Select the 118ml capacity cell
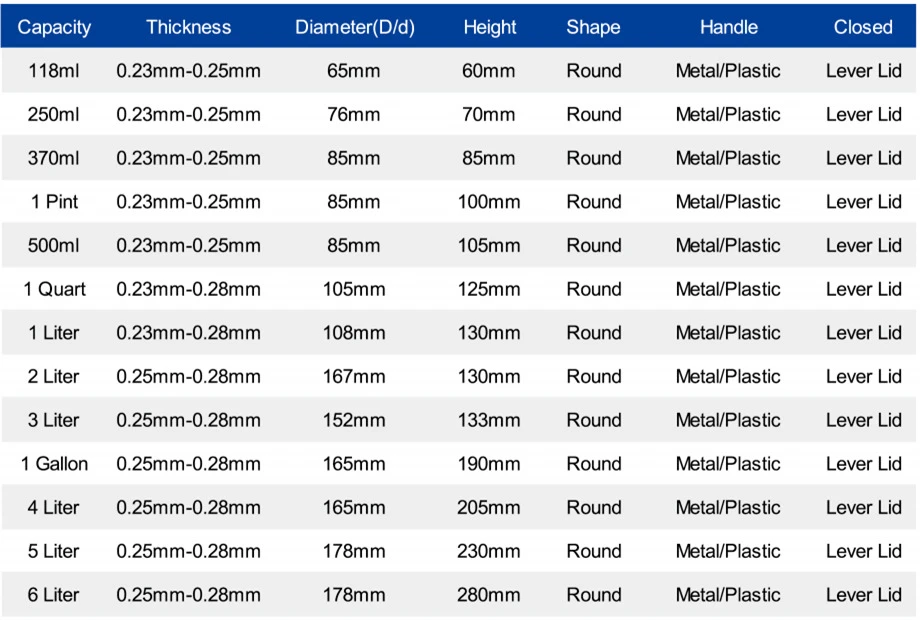The height and width of the screenshot is (620, 920). click(53, 71)
